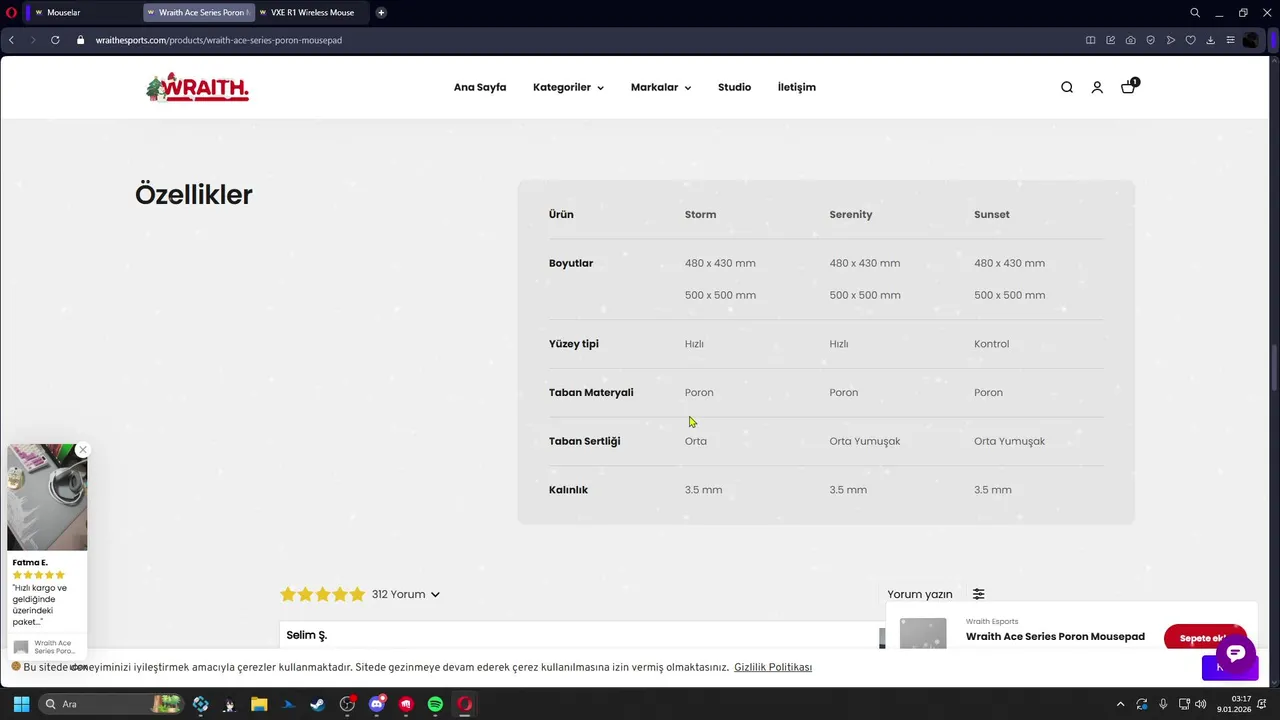Open Windows Start menu

21,704
